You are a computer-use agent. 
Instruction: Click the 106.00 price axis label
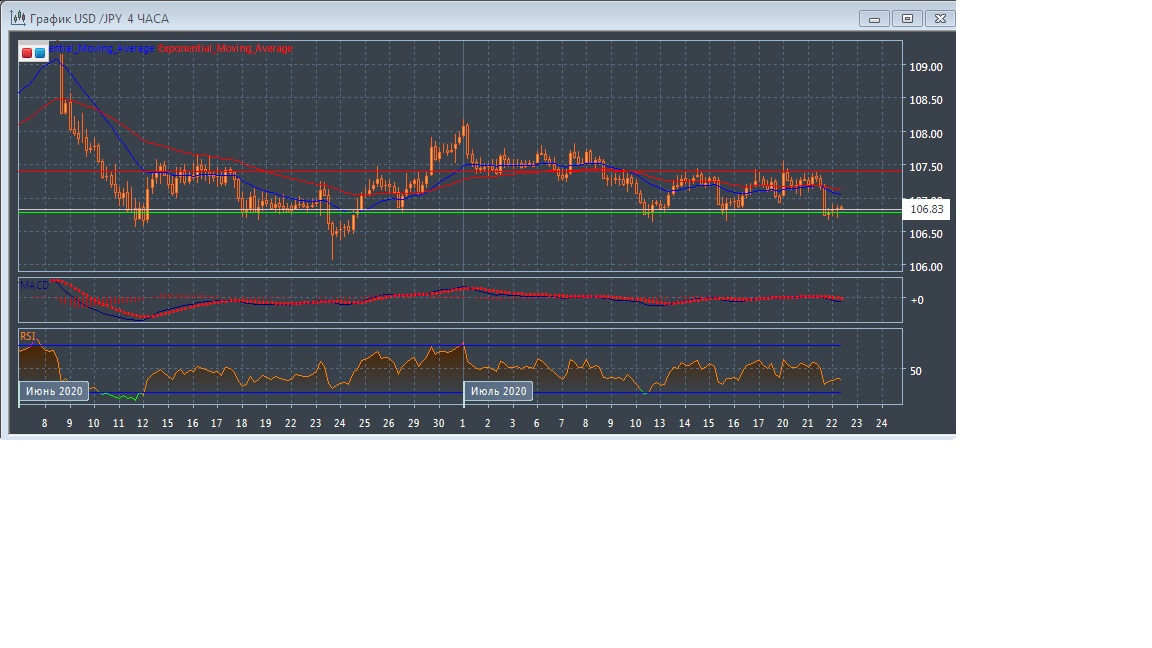(x=925, y=267)
